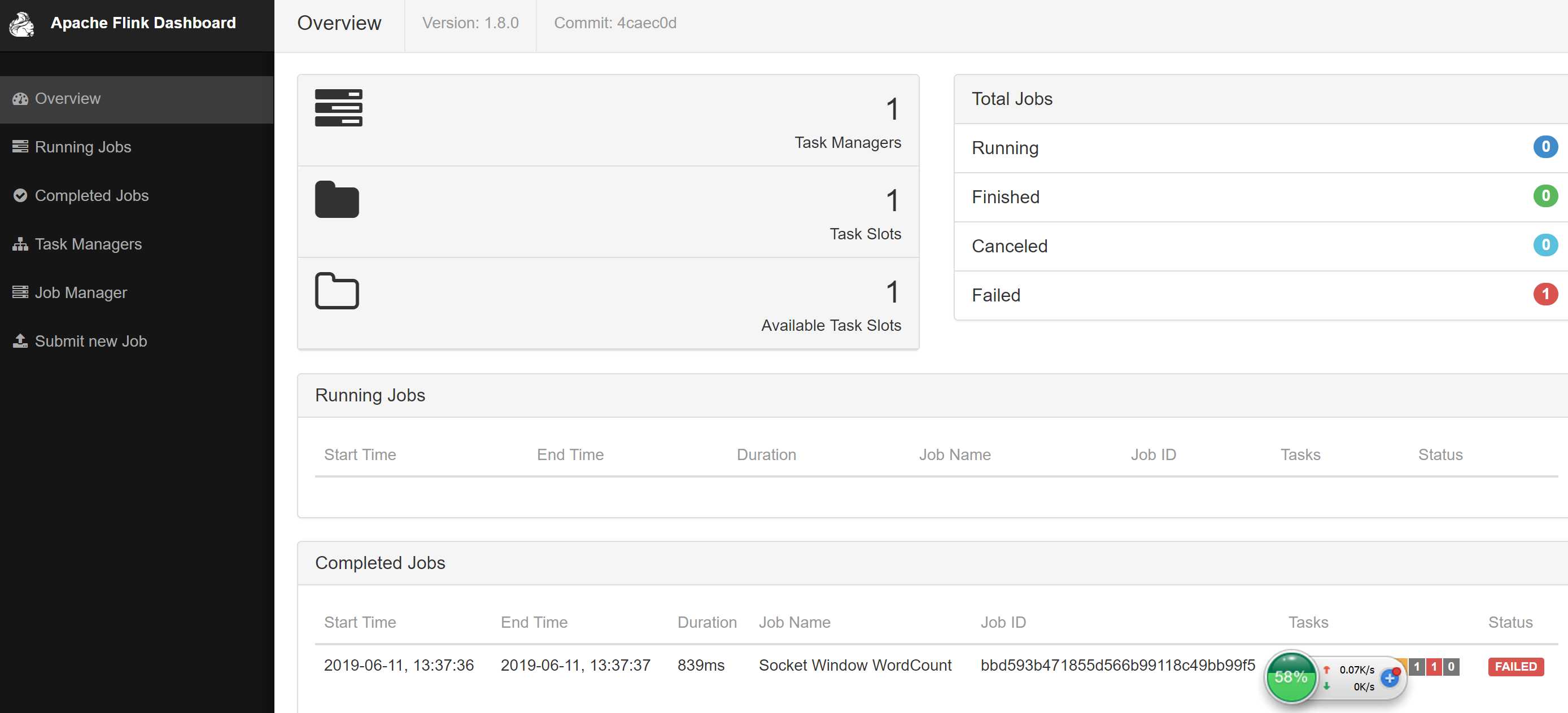Click Duration header in Running Jobs table

coord(766,454)
